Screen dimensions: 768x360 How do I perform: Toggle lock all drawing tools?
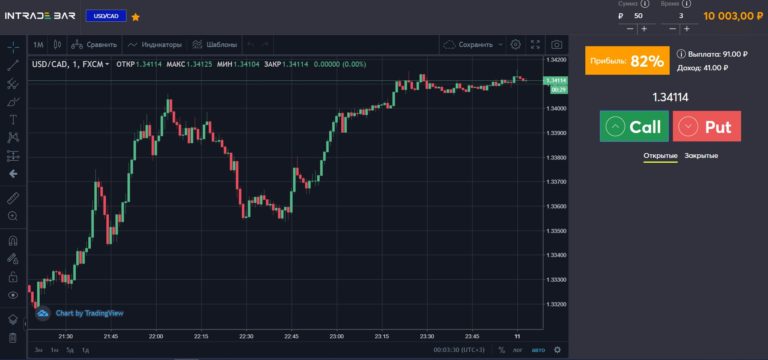point(13,277)
